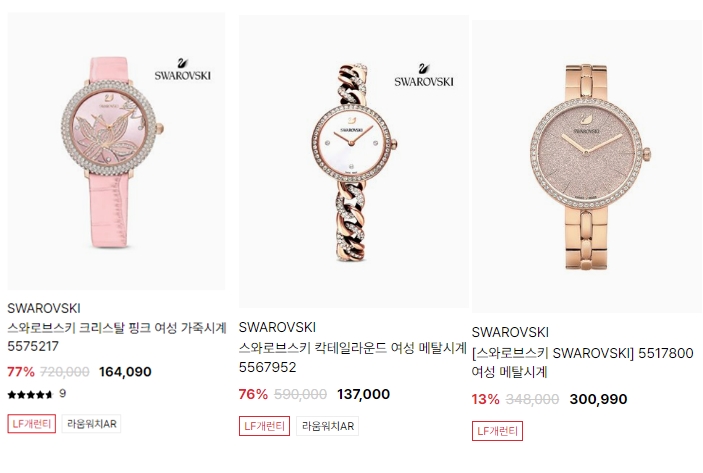Click the LF개런티 badge under the chain watch
703x473 pixels.
click(264, 426)
